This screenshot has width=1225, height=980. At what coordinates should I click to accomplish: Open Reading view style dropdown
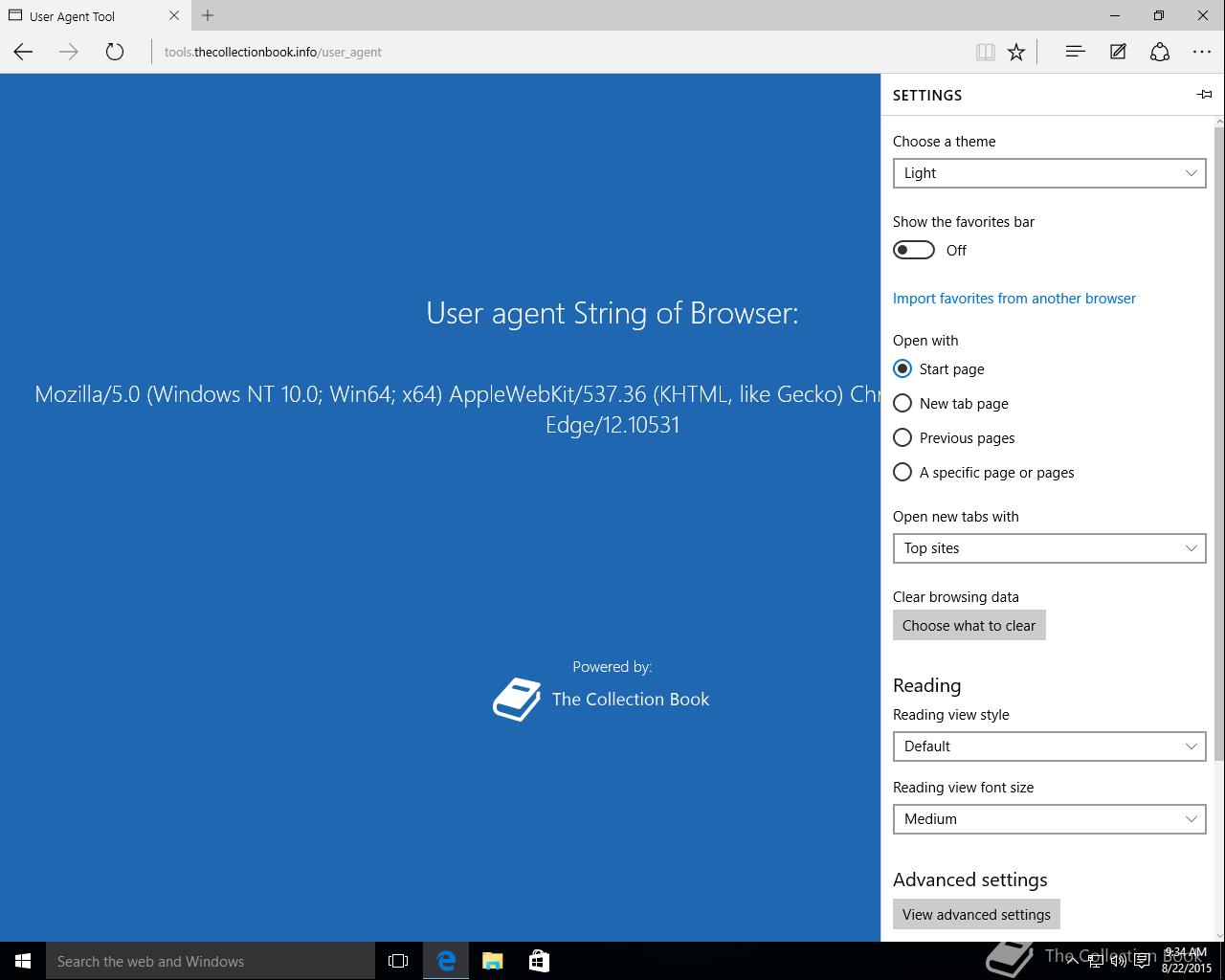pos(1049,746)
